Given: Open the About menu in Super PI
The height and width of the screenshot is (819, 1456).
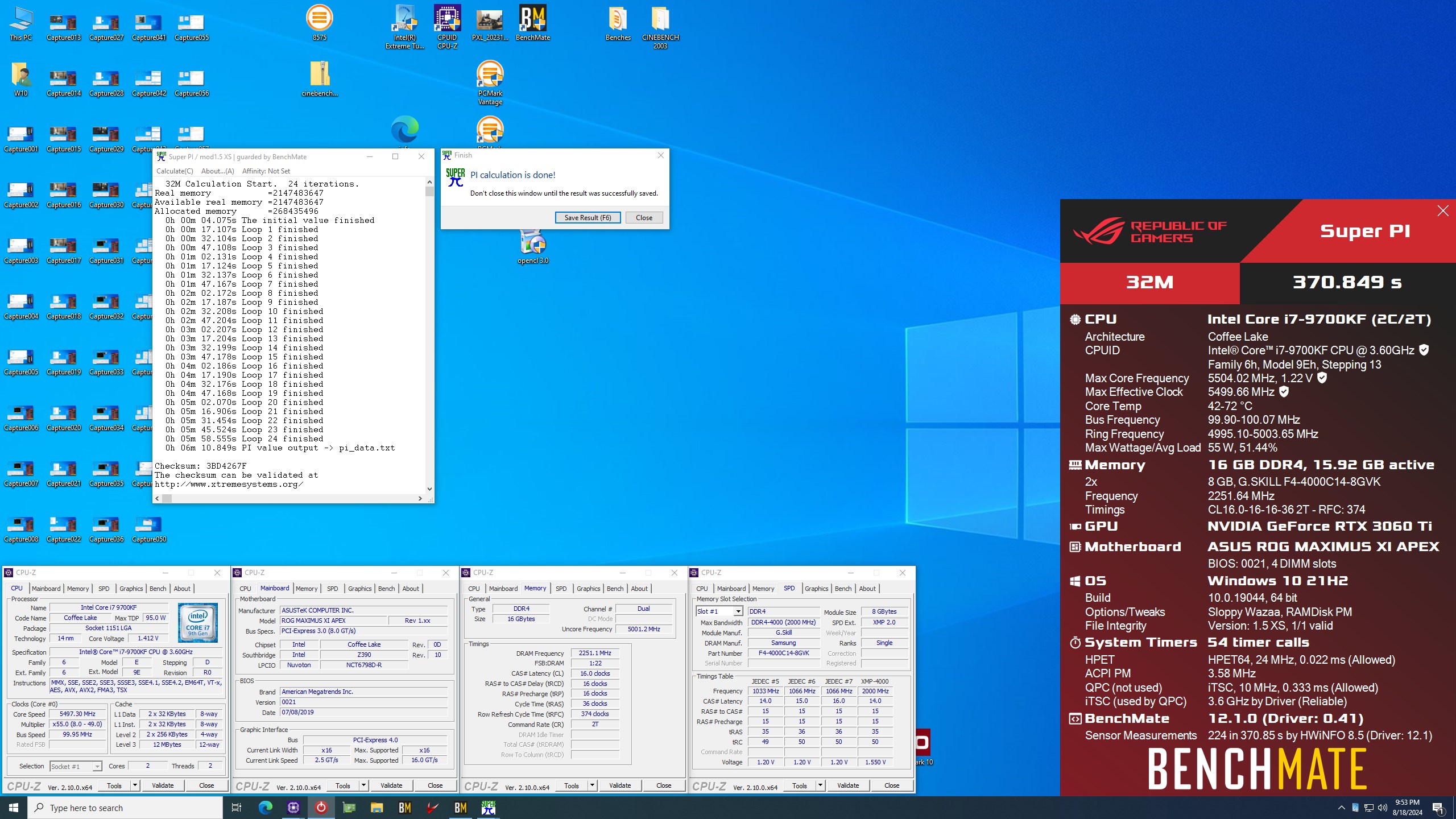Looking at the screenshot, I should tap(217, 171).
